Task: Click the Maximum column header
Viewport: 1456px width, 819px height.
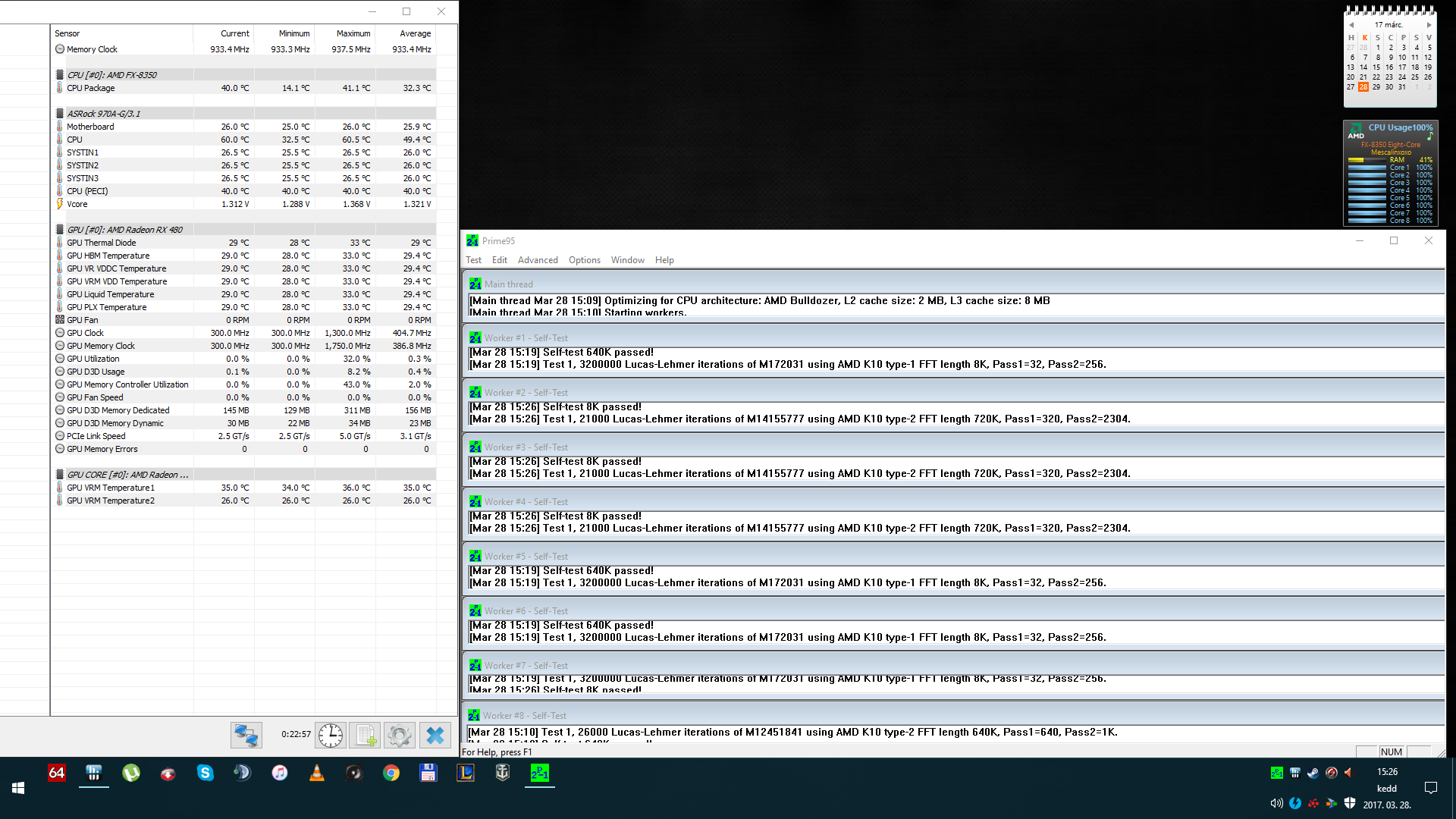Action: click(x=353, y=33)
